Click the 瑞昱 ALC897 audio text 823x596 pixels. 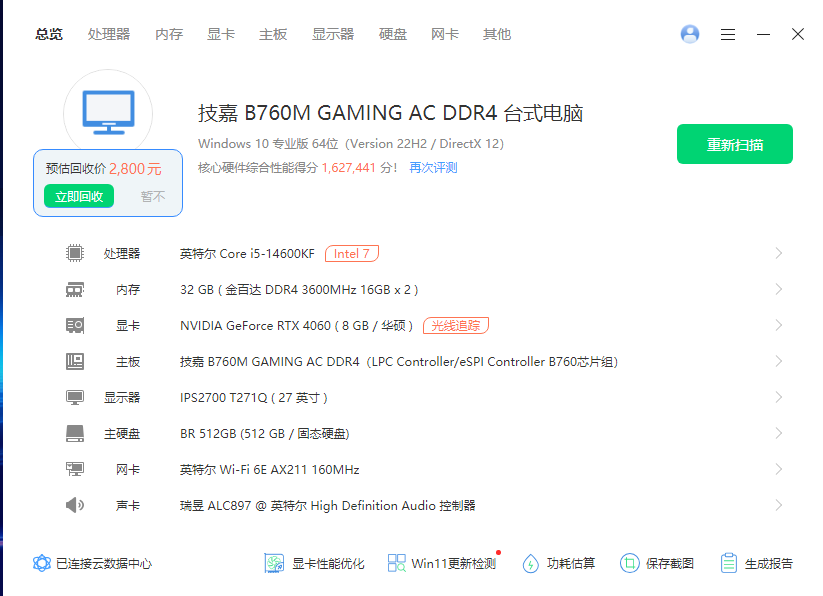coord(328,506)
